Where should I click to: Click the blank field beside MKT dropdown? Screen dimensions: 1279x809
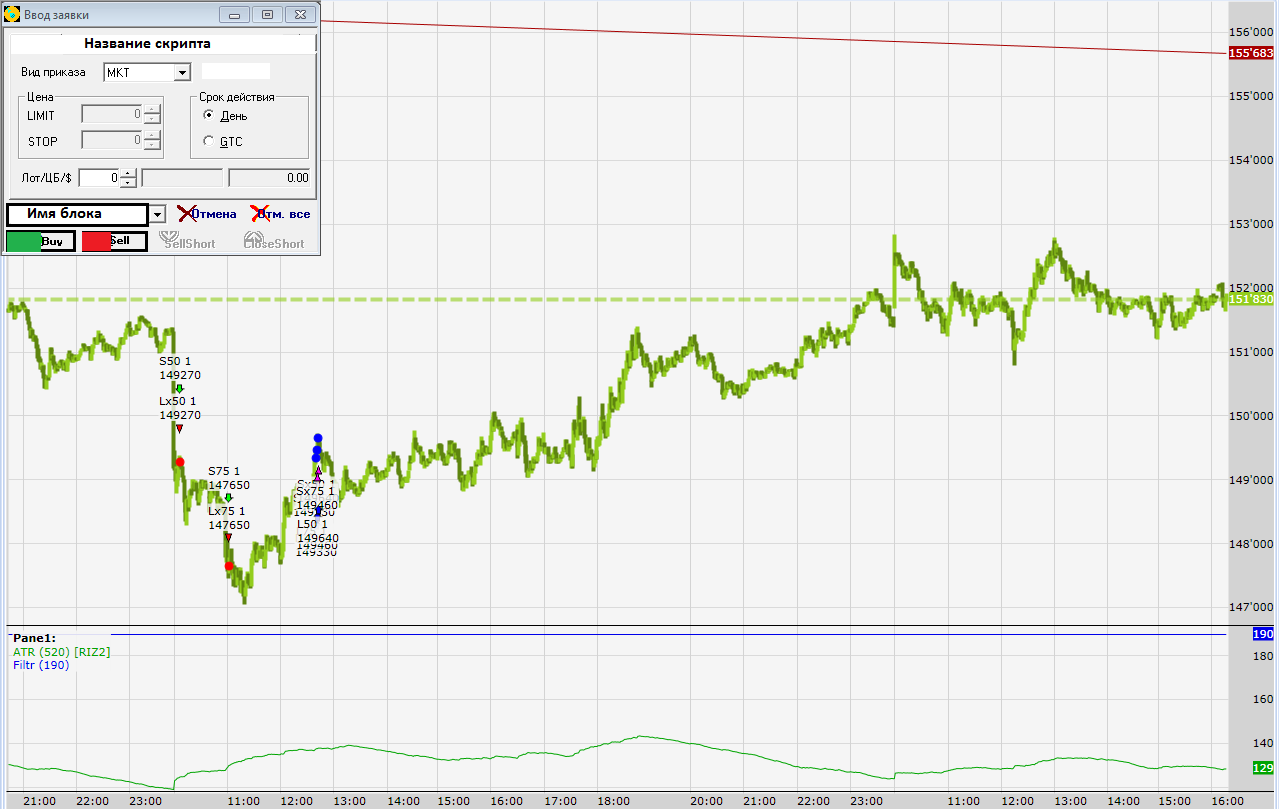pos(236,71)
